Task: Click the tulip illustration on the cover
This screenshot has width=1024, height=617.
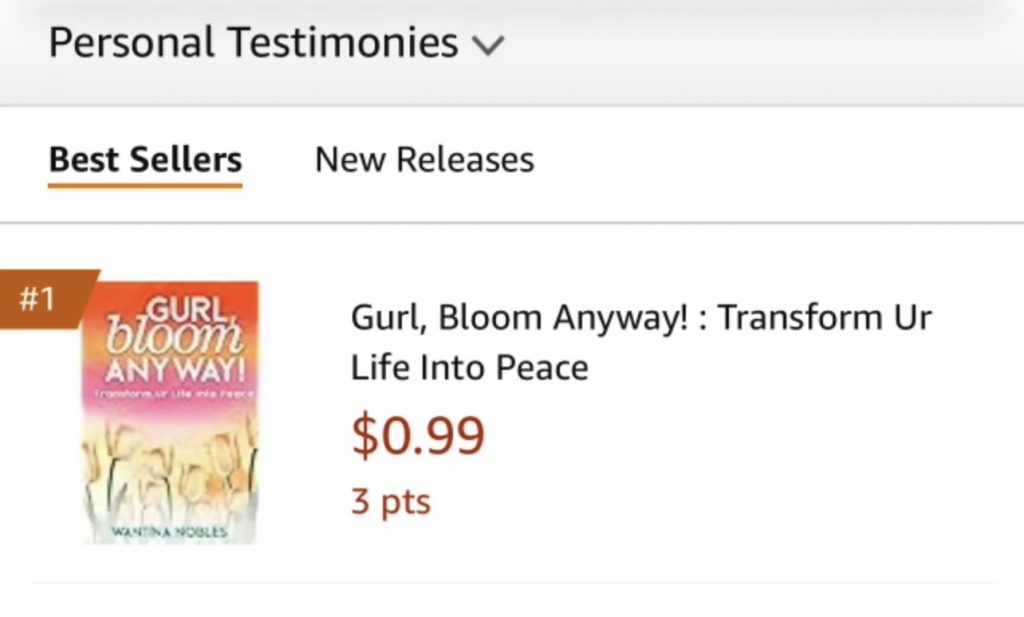Action: point(170,465)
